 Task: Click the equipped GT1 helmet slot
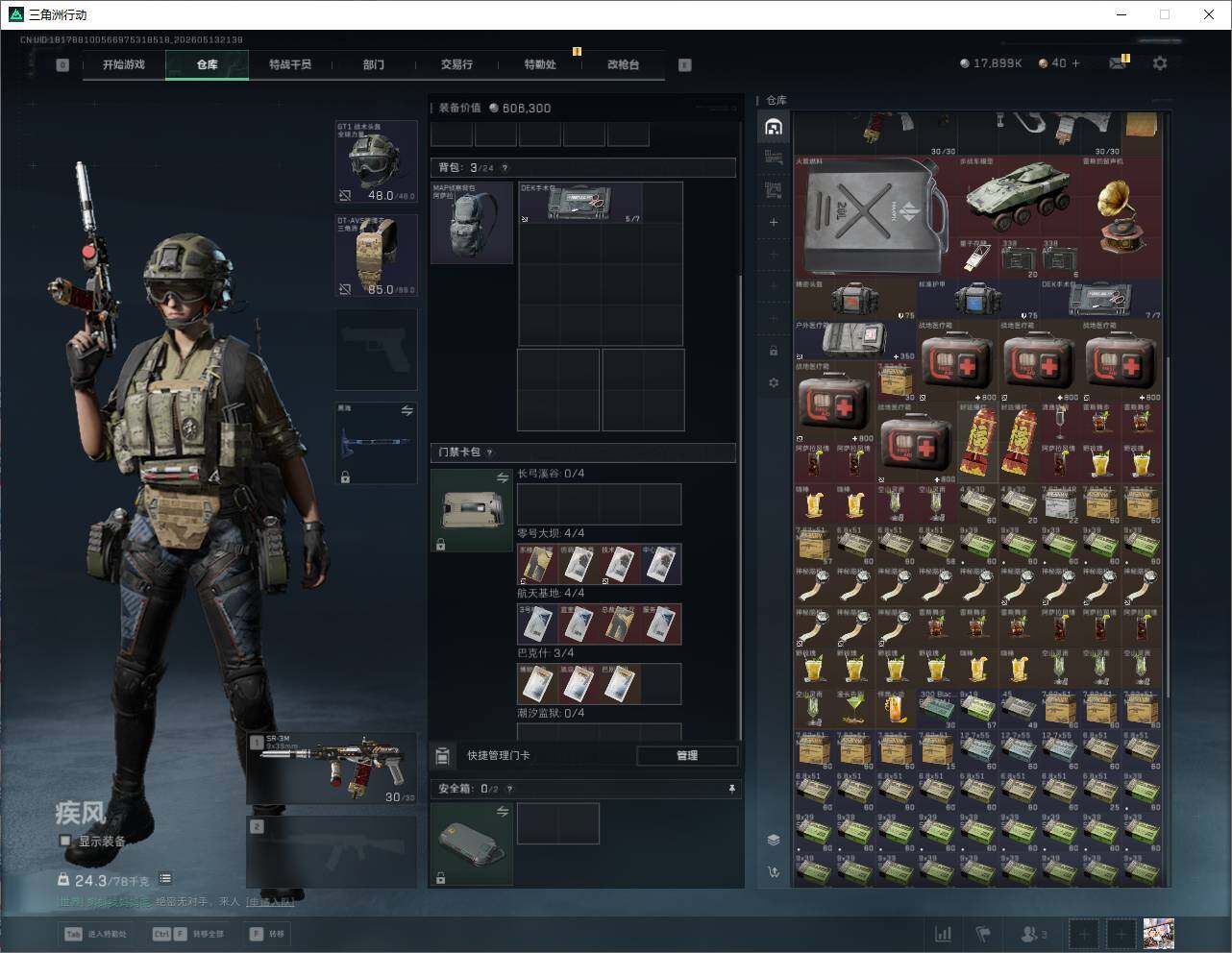(x=376, y=161)
